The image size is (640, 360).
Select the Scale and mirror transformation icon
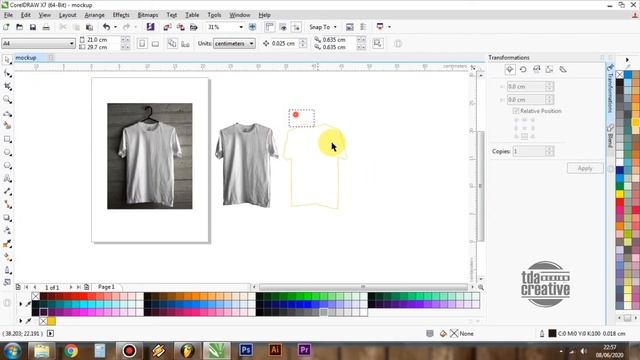point(536,69)
